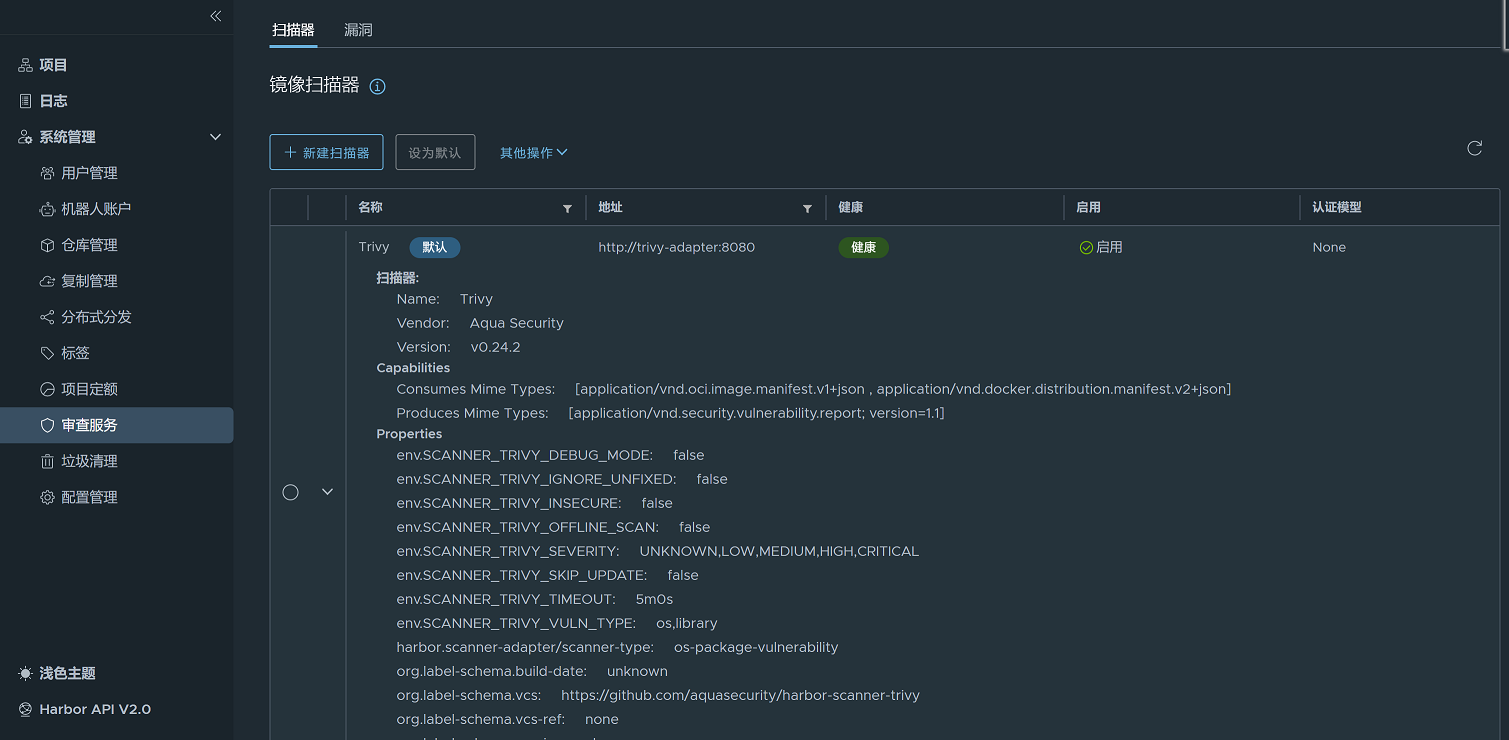Open the Harbor API V2.0 link
The height and width of the screenshot is (740, 1509).
(x=94, y=709)
